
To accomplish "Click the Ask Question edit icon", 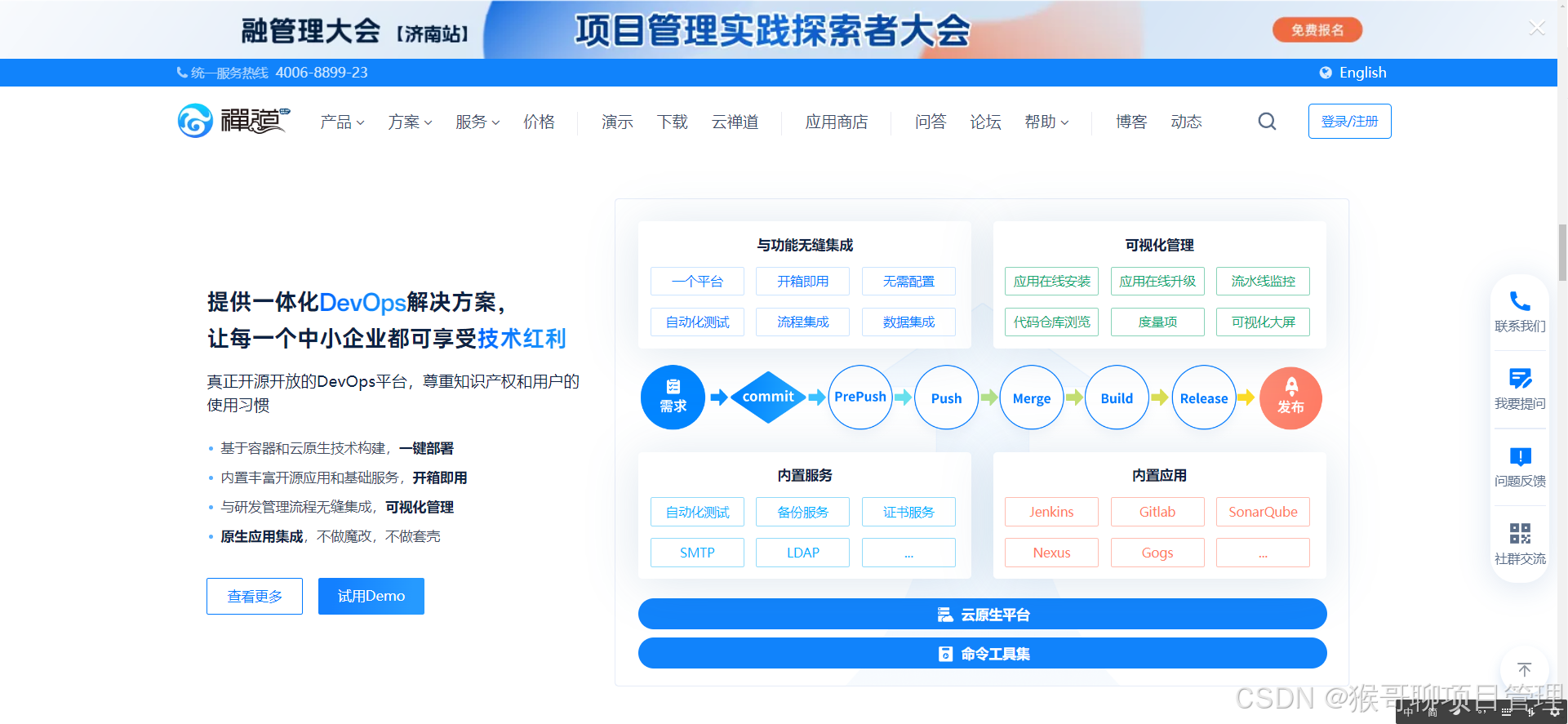I will pos(1520,379).
